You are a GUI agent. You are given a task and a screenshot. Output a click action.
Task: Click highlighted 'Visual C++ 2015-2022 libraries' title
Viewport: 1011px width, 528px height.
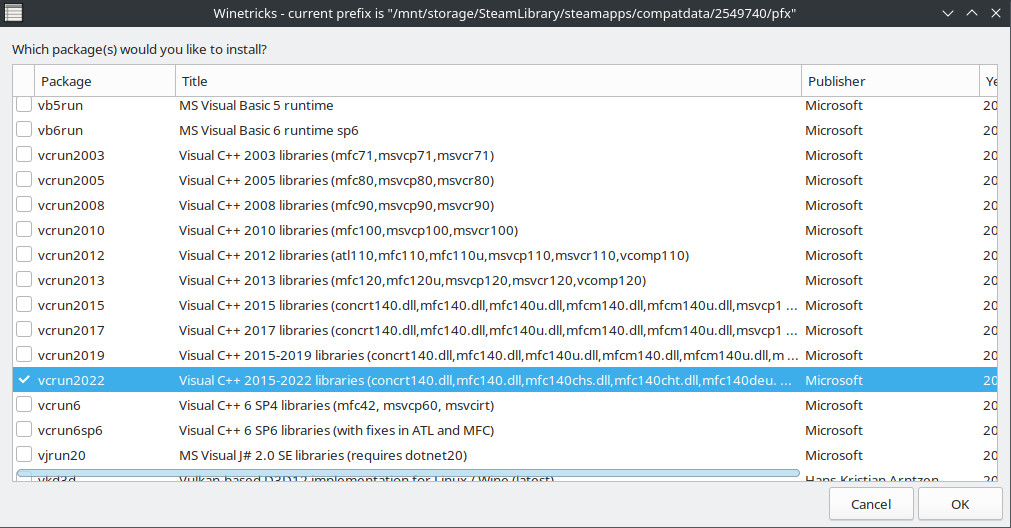pyautogui.click(x=485, y=380)
